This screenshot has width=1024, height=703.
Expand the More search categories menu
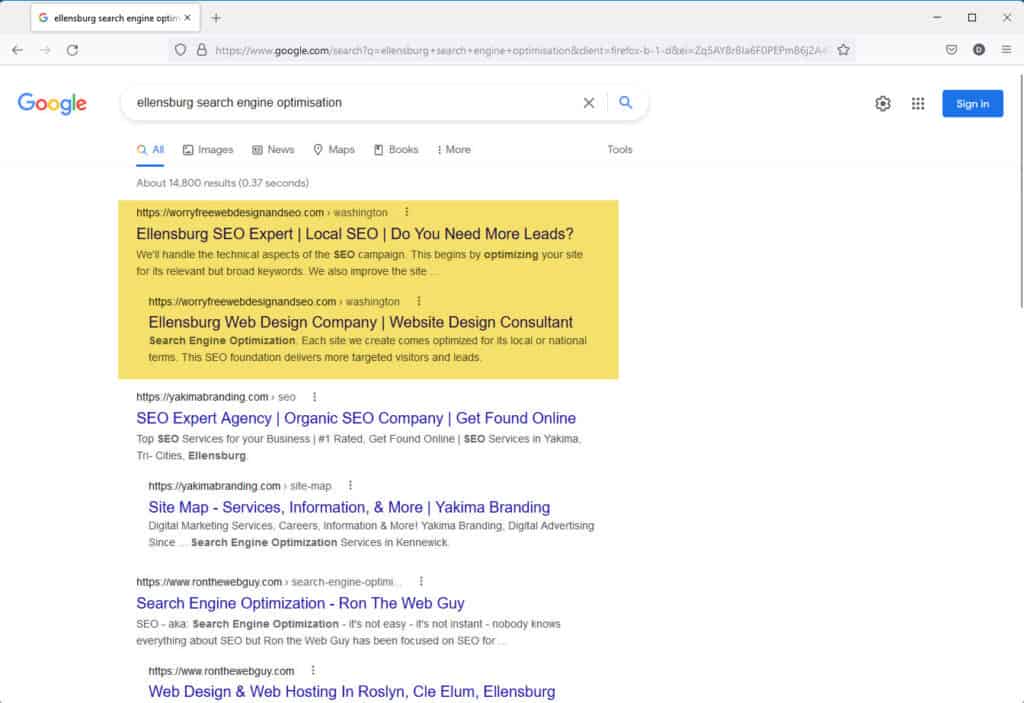(453, 150)
